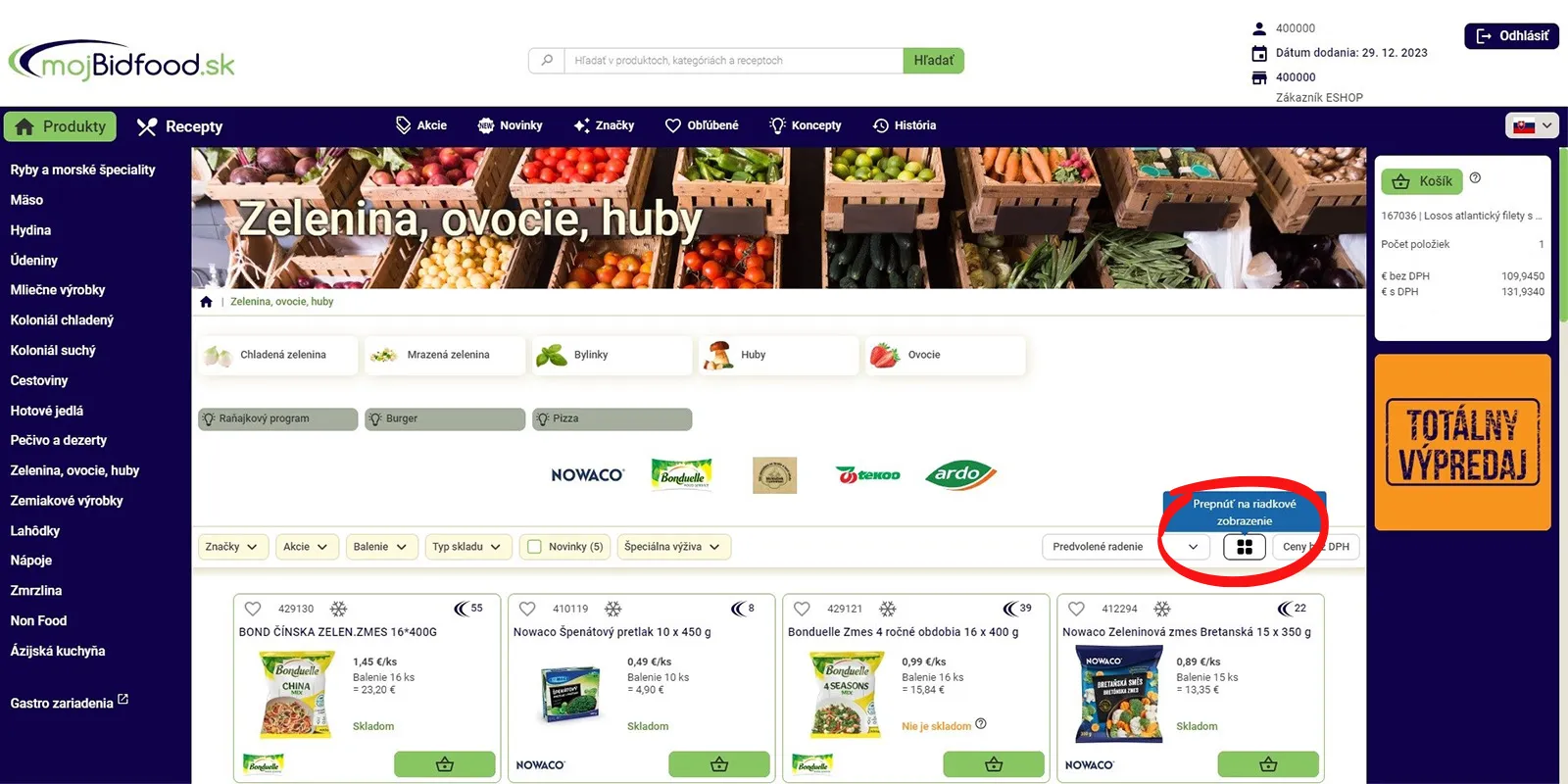Click the Odhlásiť button

point(1512,36)
